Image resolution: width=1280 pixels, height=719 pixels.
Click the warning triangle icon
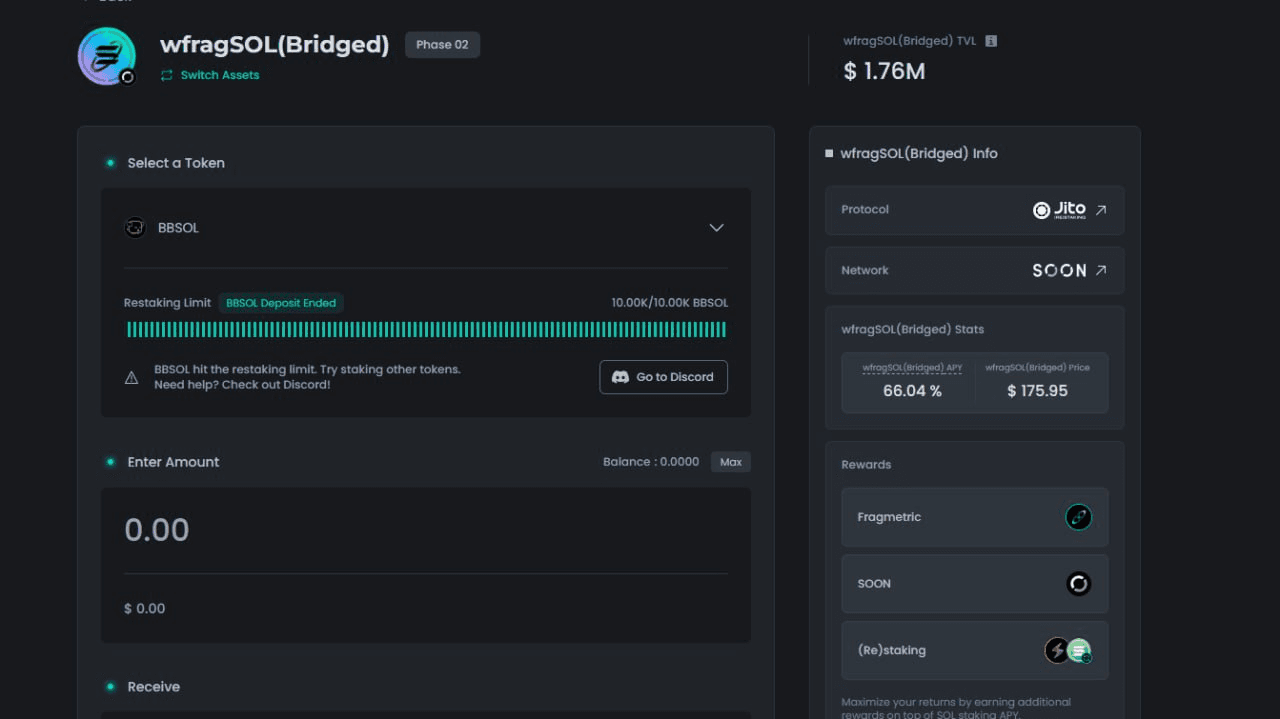131,378
